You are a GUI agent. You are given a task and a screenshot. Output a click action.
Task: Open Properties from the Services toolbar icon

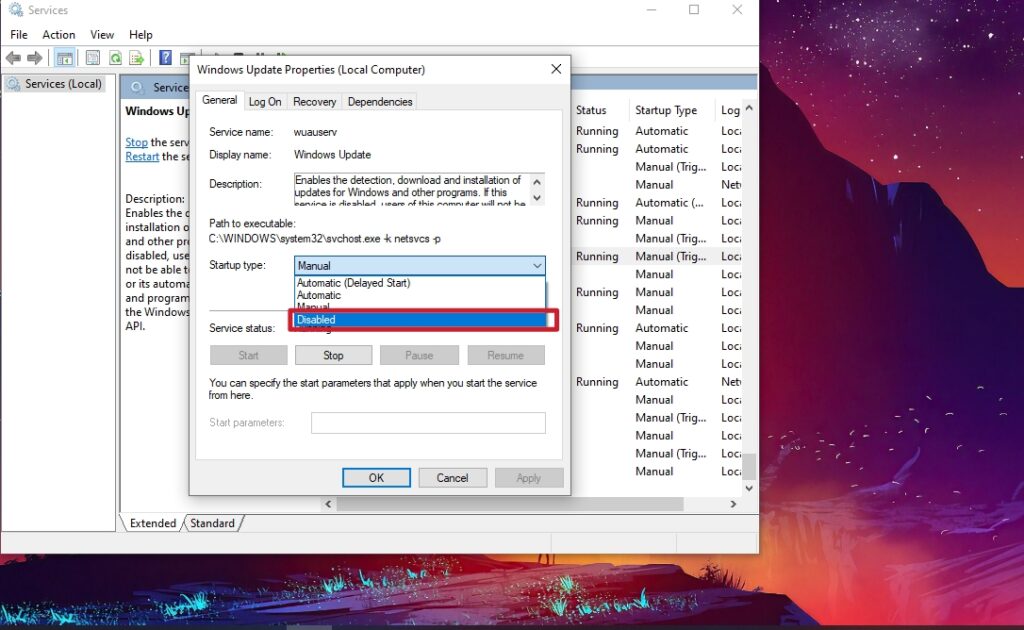pyautogui.click(x=93, y=58)
